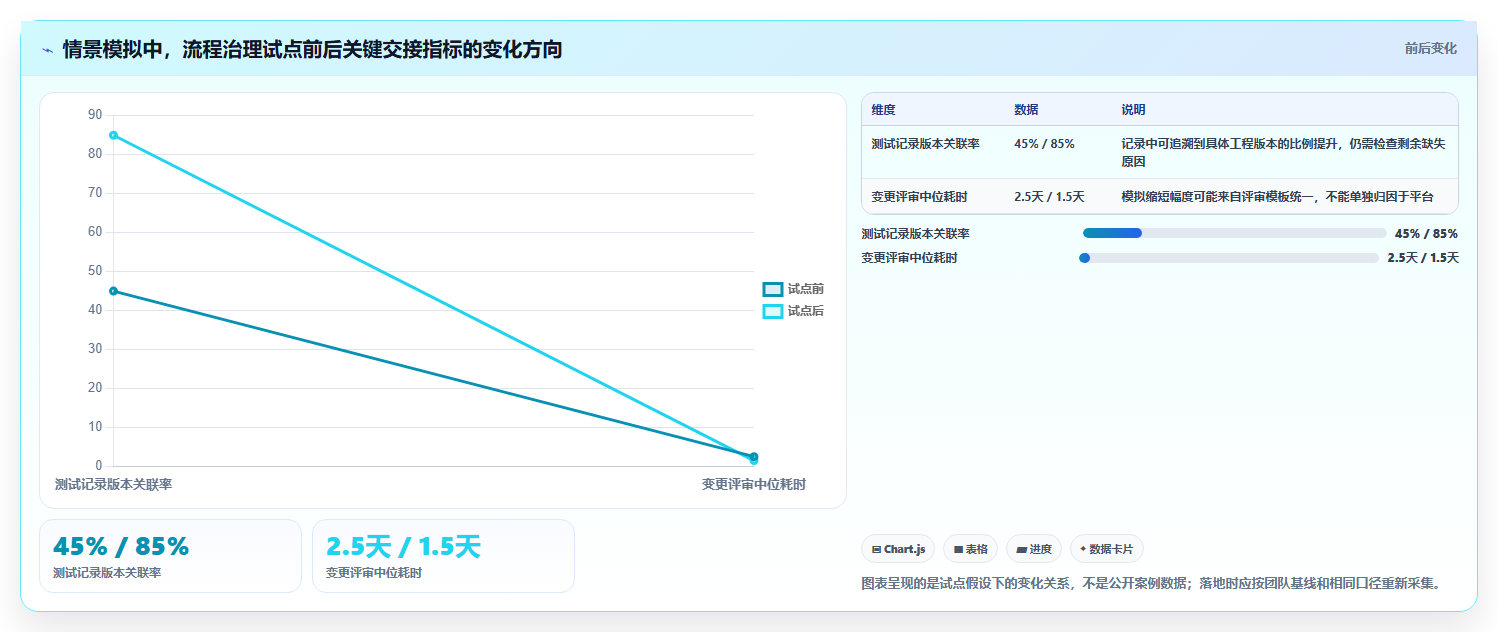The width and height of the screenshot is (1498, 632).
Task: Click the progress row label 测试记录版本关联率
Action: 915,233
